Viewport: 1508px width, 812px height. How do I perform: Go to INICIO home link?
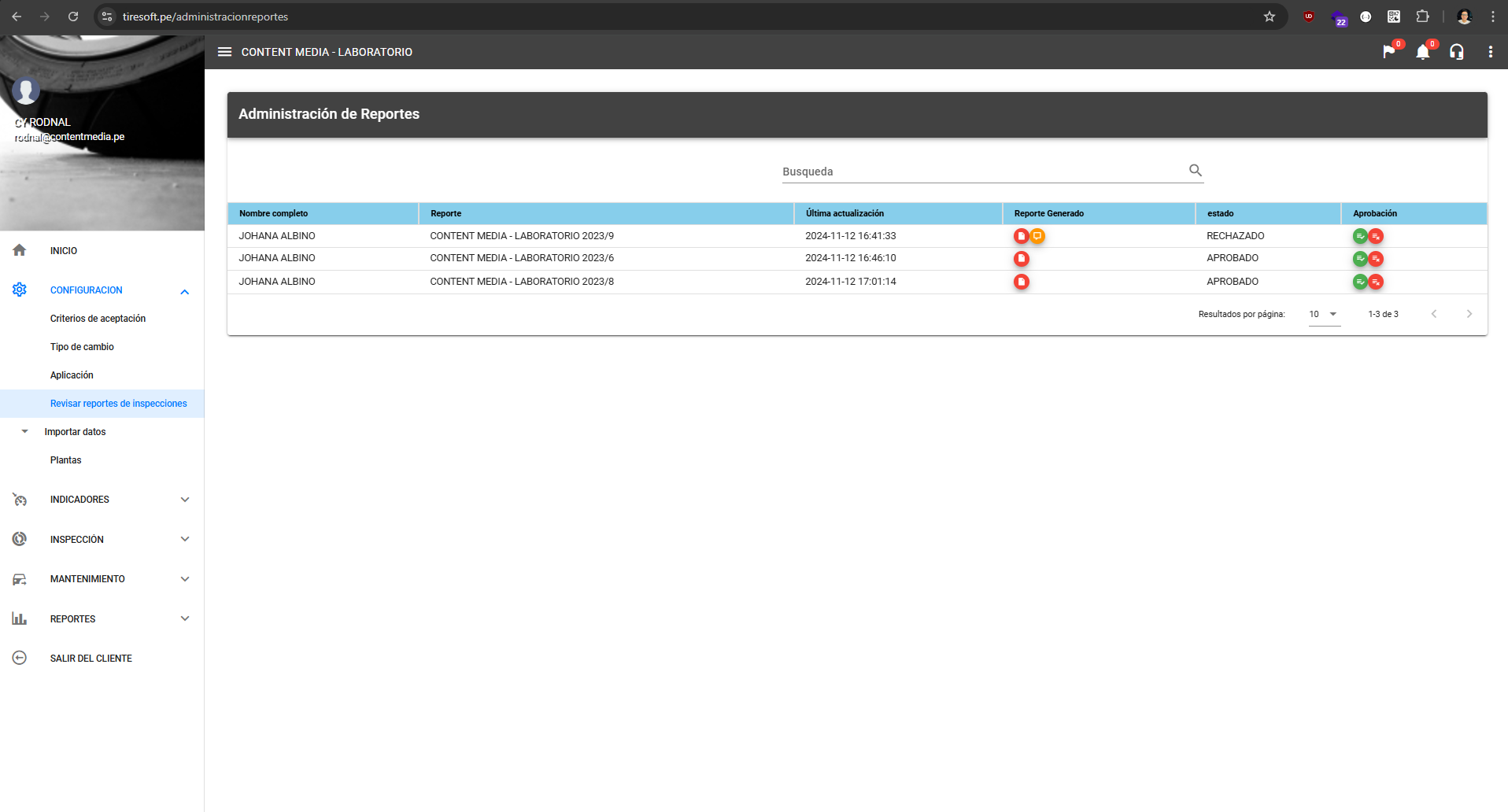coord(63,251)
